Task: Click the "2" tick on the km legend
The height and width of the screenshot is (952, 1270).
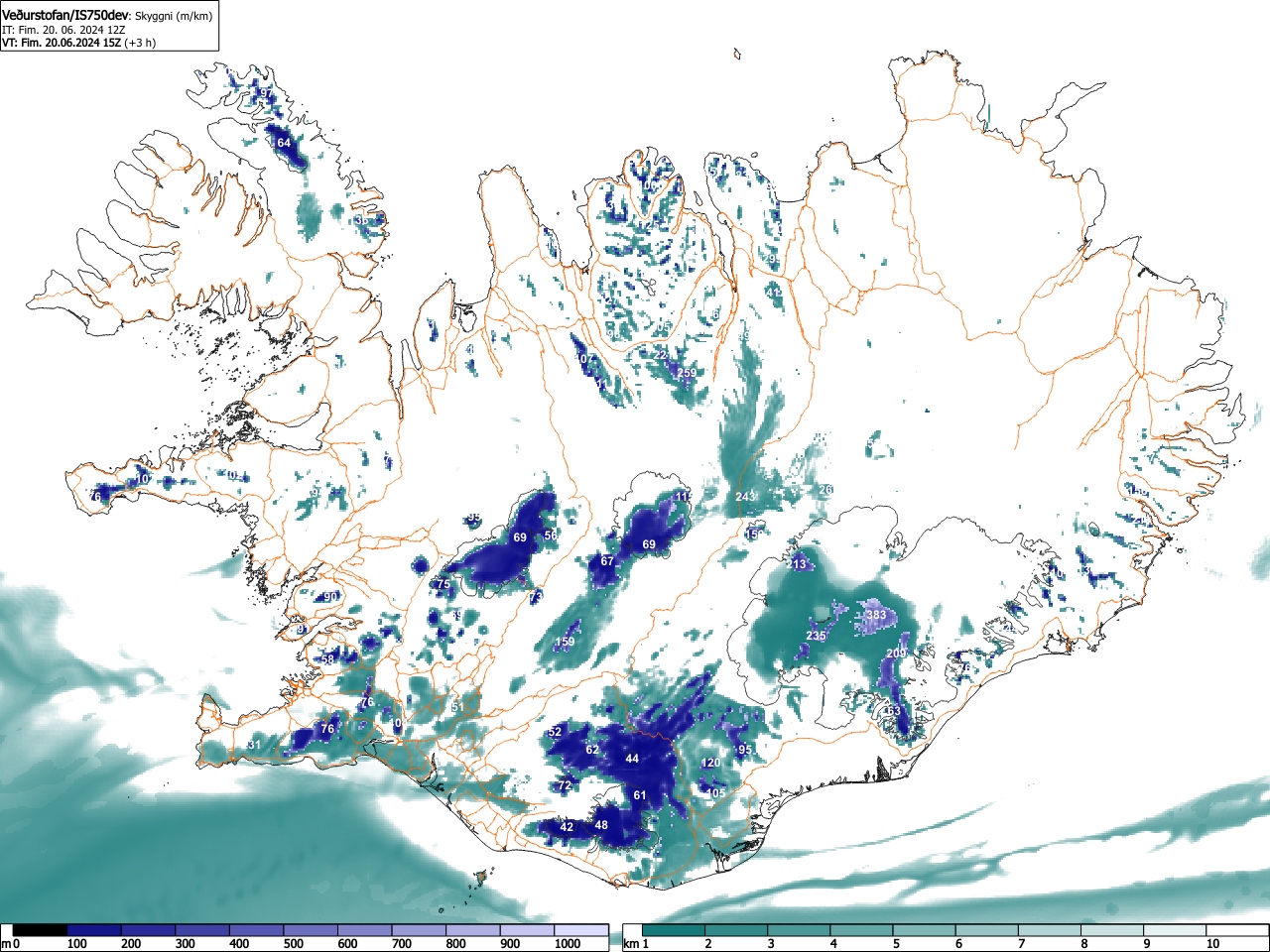Action: point(707,944)
